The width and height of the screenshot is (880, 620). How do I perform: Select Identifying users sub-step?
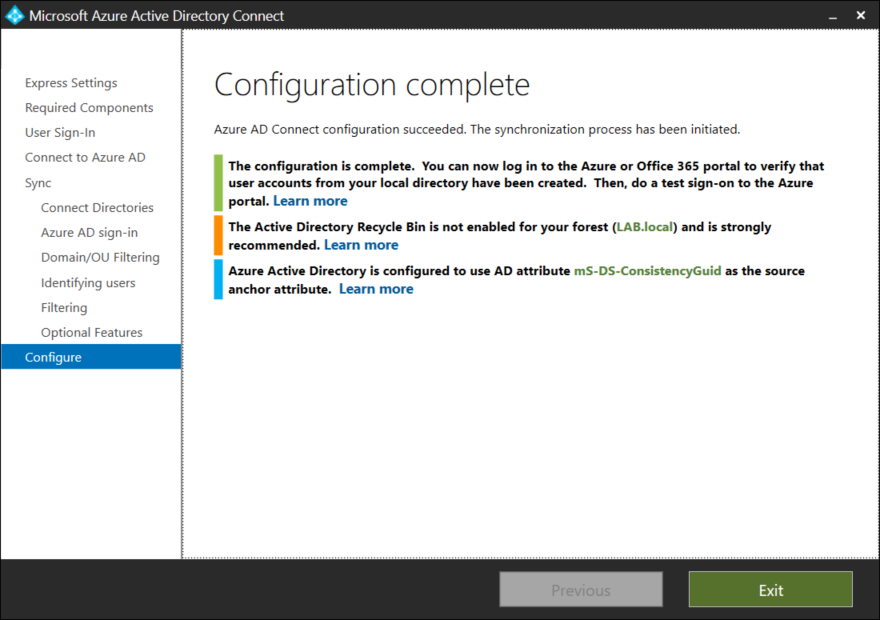(x=88, y=283)
